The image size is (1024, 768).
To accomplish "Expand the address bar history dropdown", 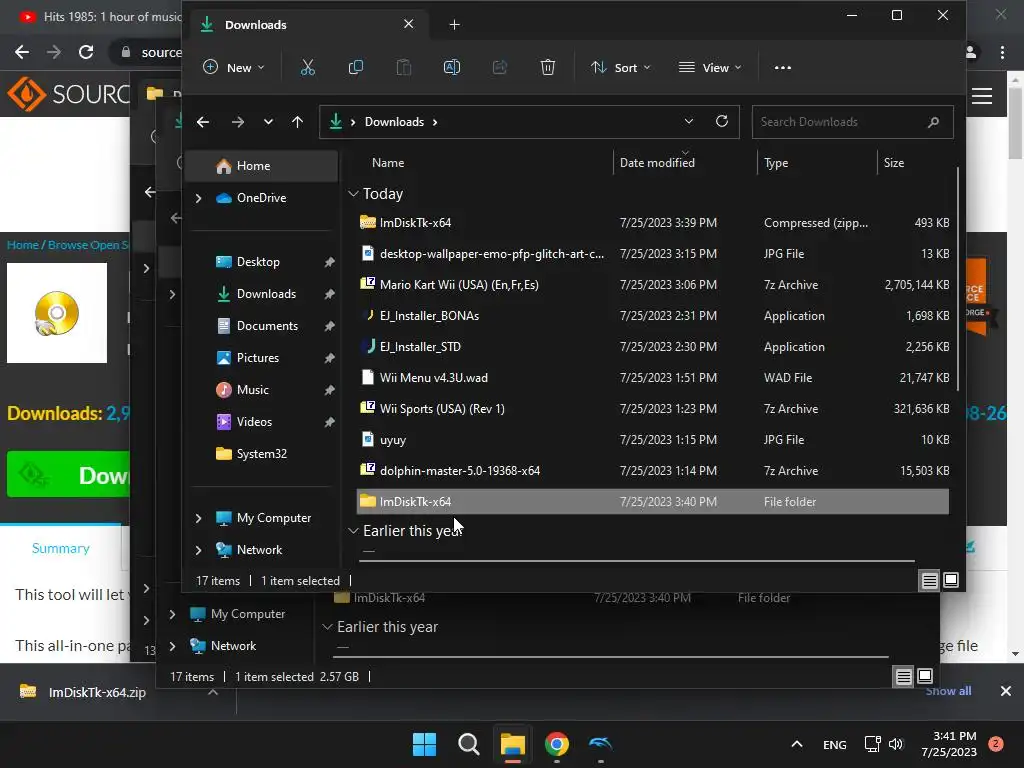I will tap(688, 121).
